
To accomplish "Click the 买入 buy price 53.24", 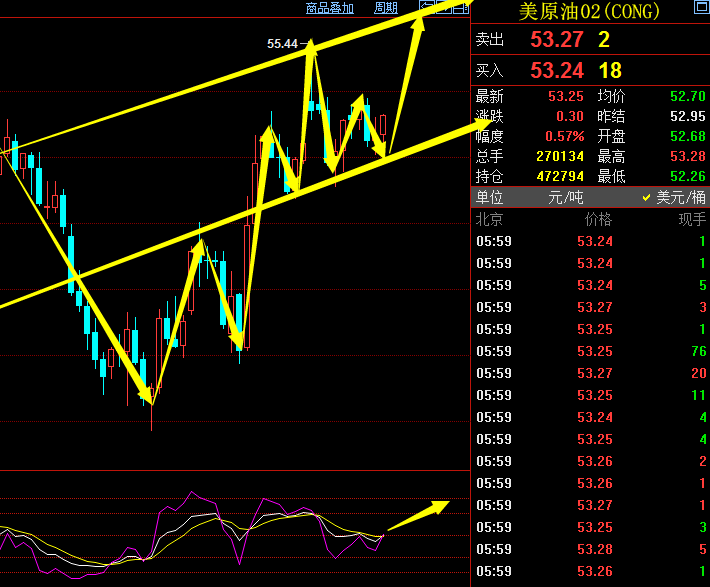I will point(556,70).
